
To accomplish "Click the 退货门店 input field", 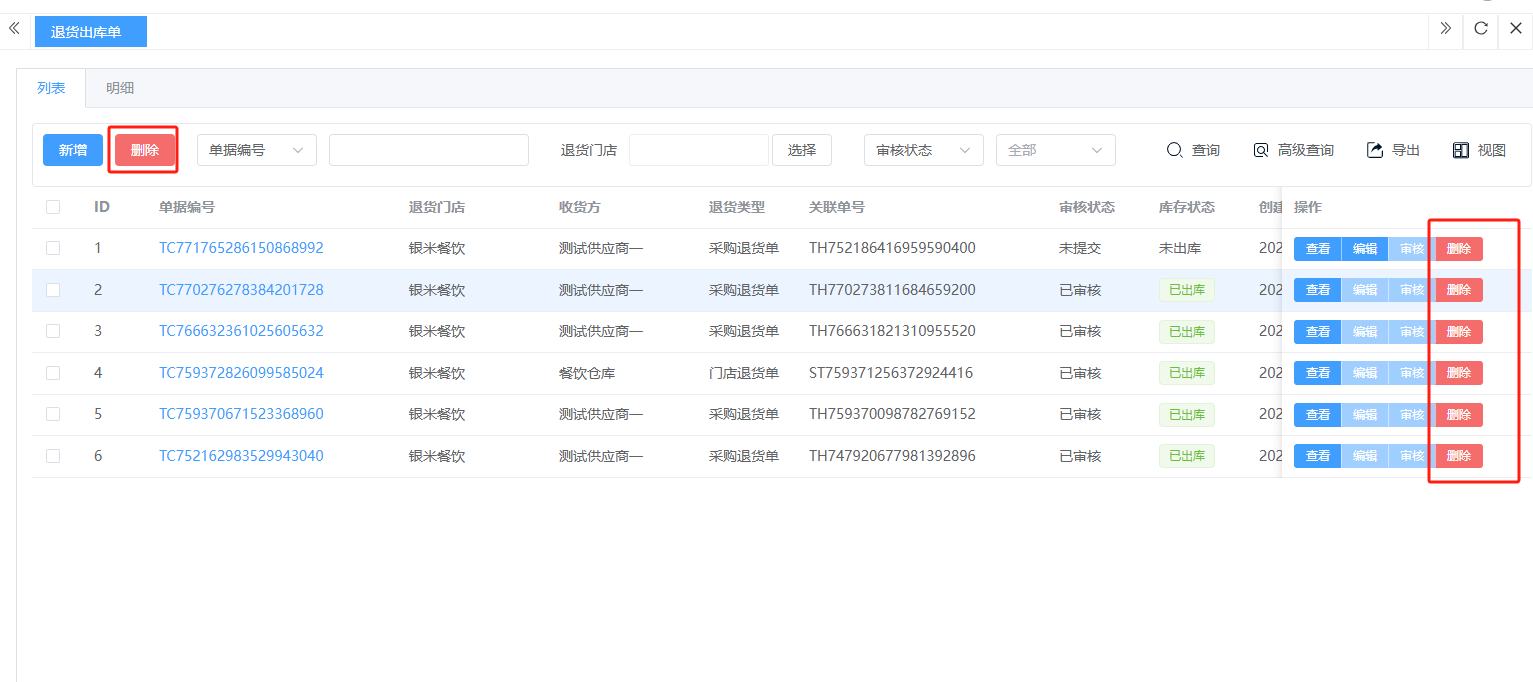I will tap(698, 150).
